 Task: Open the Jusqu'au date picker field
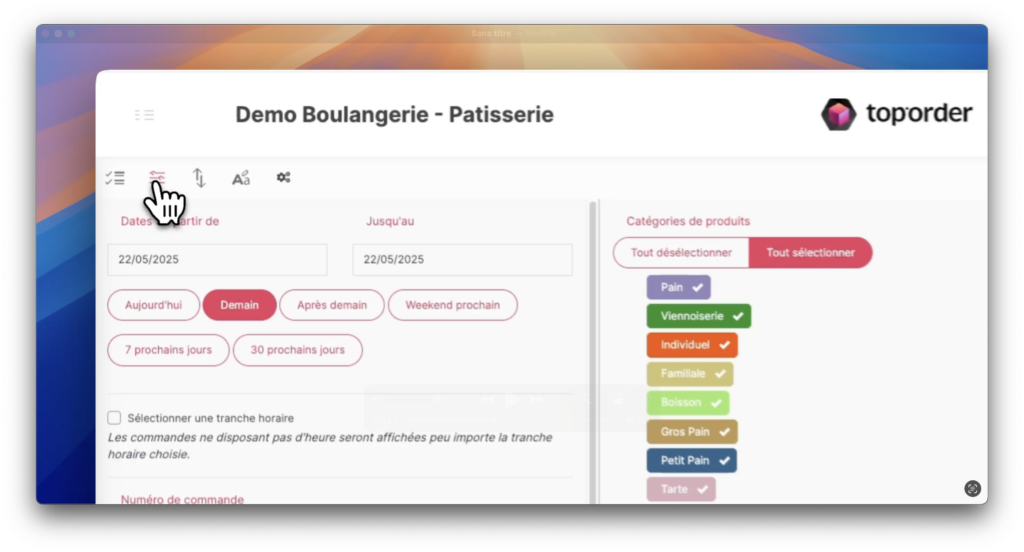[462, 259]
